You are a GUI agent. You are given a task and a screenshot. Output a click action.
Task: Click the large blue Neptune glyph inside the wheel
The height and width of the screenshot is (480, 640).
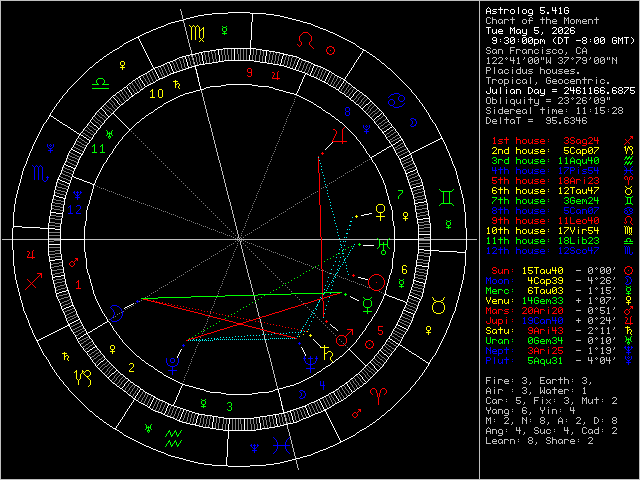coord(311,364)
